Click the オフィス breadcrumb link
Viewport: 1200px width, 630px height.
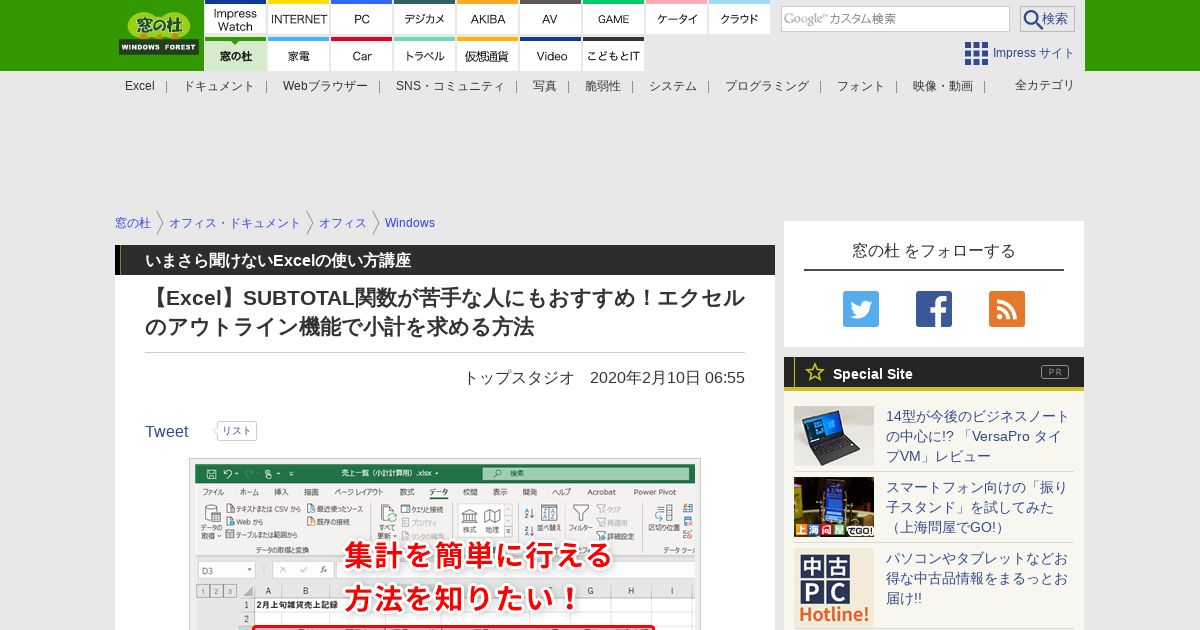[x=343, y=223]
